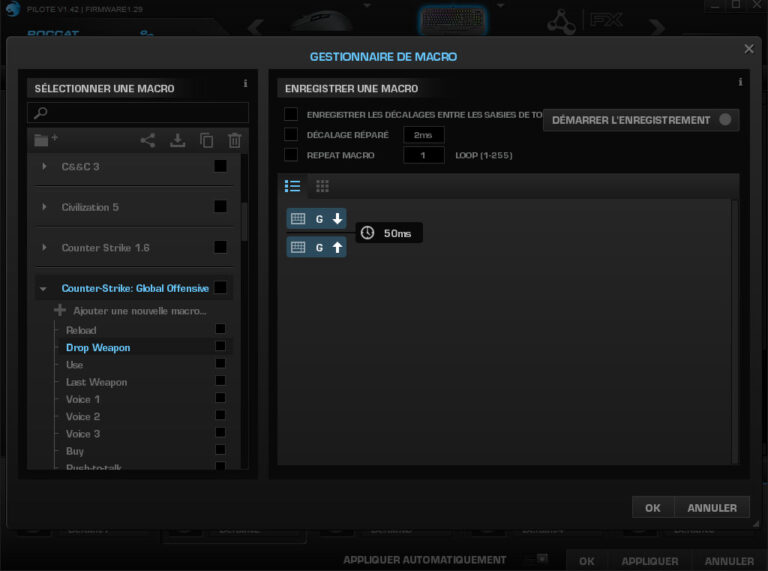Click Annuler in the macro manager
Viewport: 768px width, 571px height.
pyautogui.click(x=712, y=508)
